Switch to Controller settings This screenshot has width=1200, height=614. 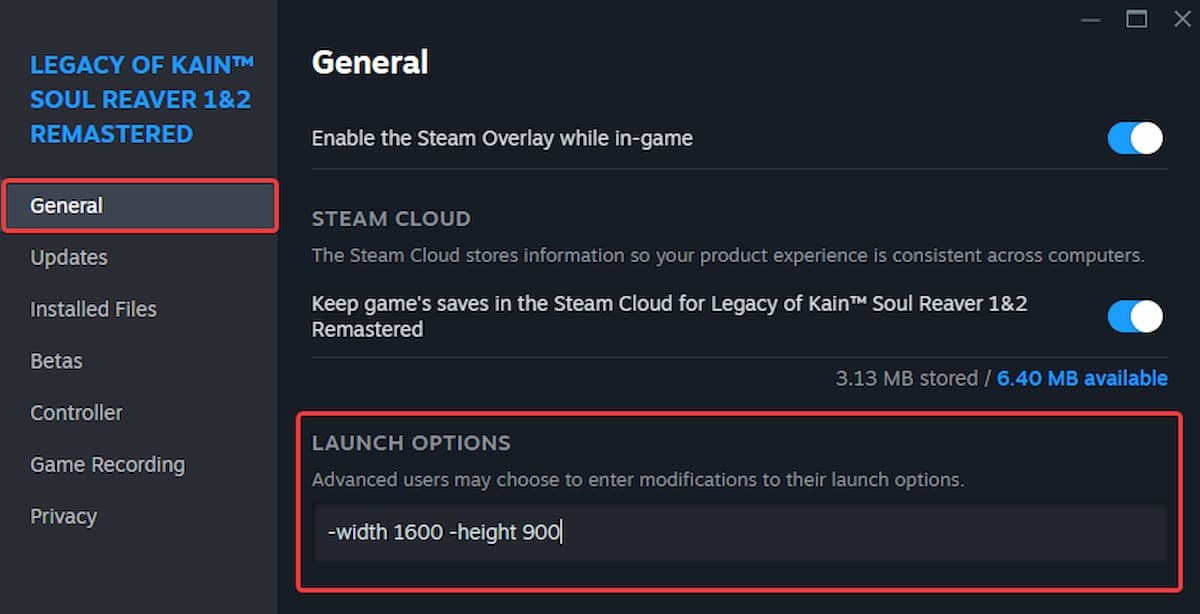click(x=76, y=413)
